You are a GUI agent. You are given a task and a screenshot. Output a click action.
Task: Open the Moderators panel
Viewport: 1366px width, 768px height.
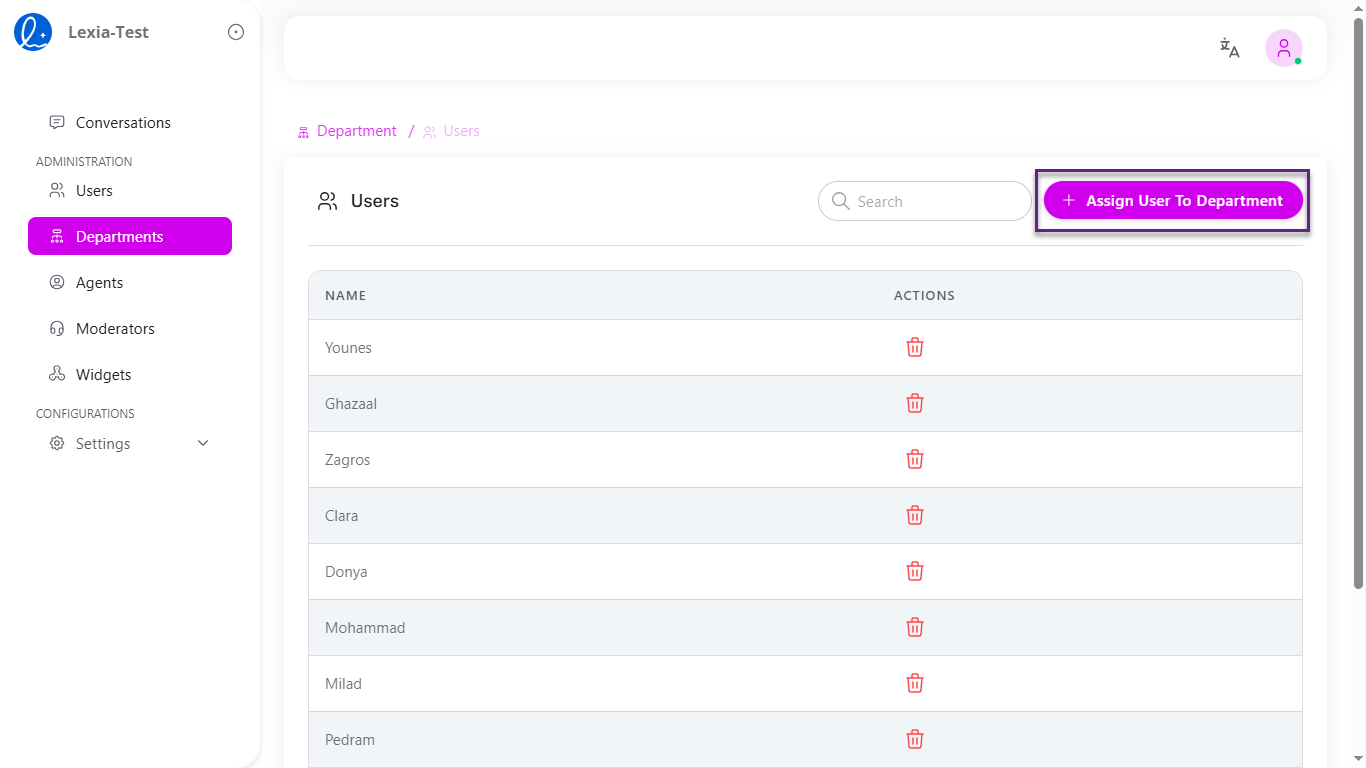(x=114, y=328)
